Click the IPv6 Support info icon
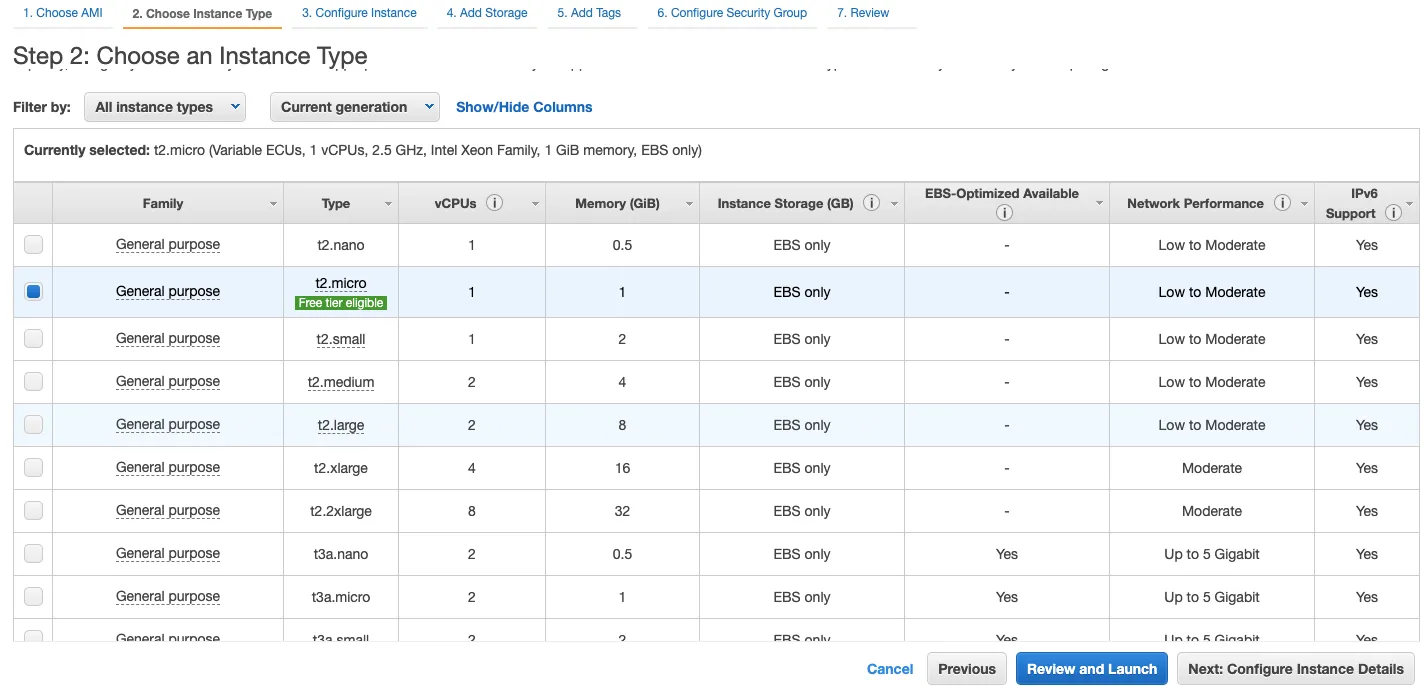This screenshot has width=1424, height=686. coord(1393,213)
